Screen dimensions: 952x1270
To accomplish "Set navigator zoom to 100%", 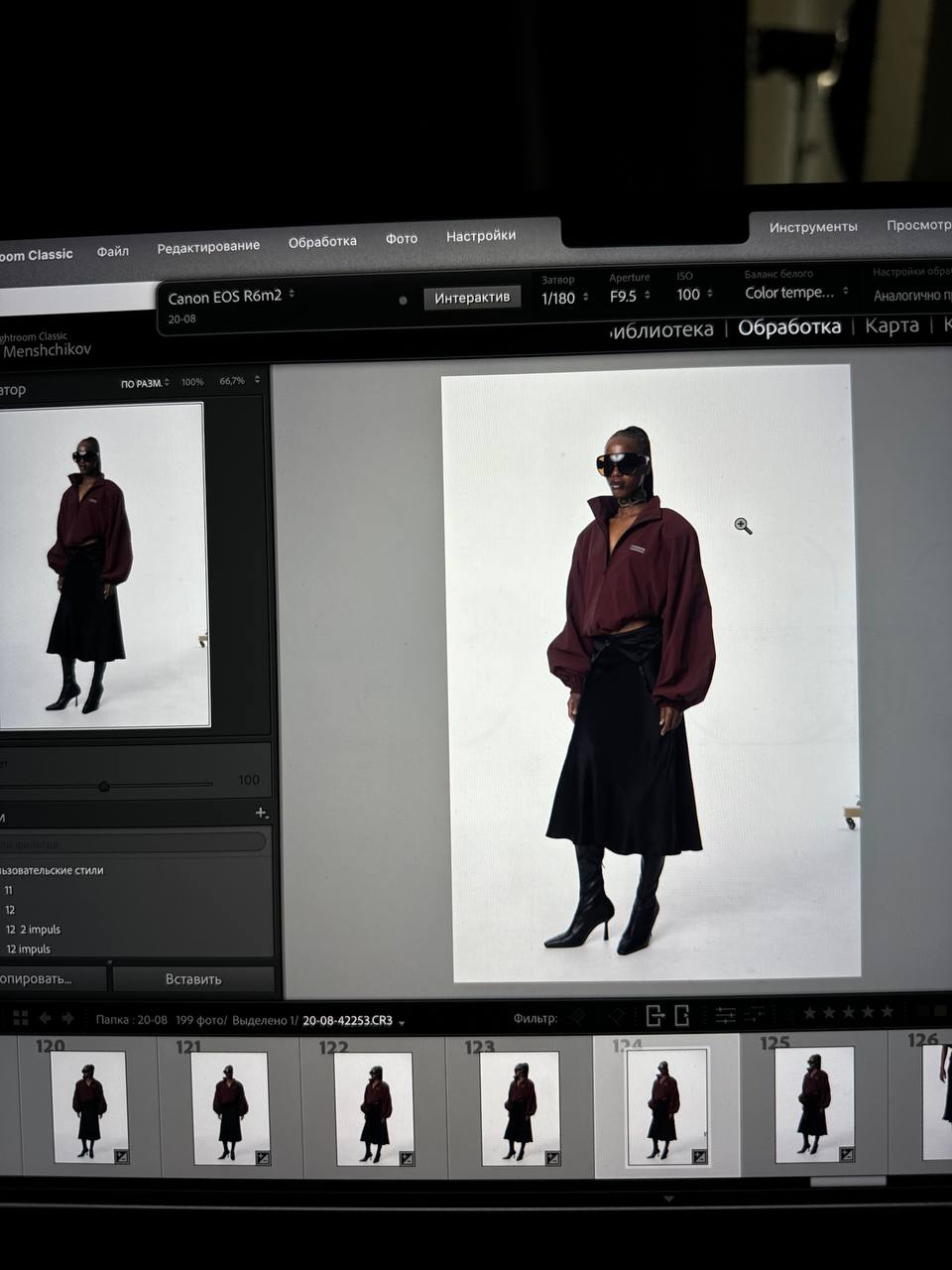I will [x=192, y=382].
